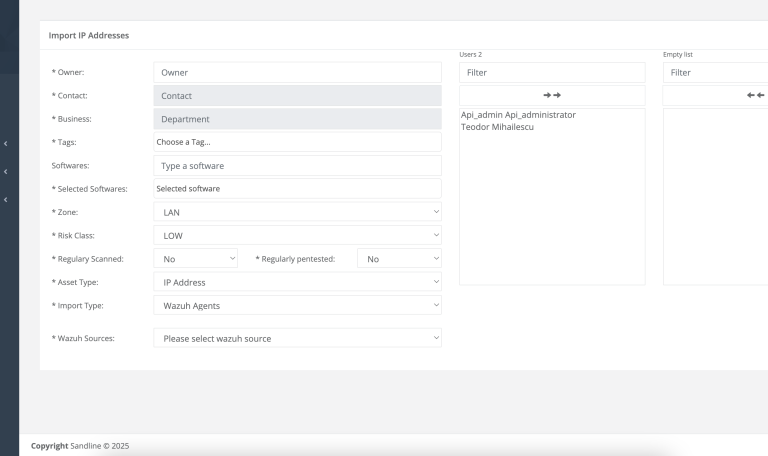Screen dimensions: 768x456
Task: Click the Choose a Tag field
Action: [297, 142]
